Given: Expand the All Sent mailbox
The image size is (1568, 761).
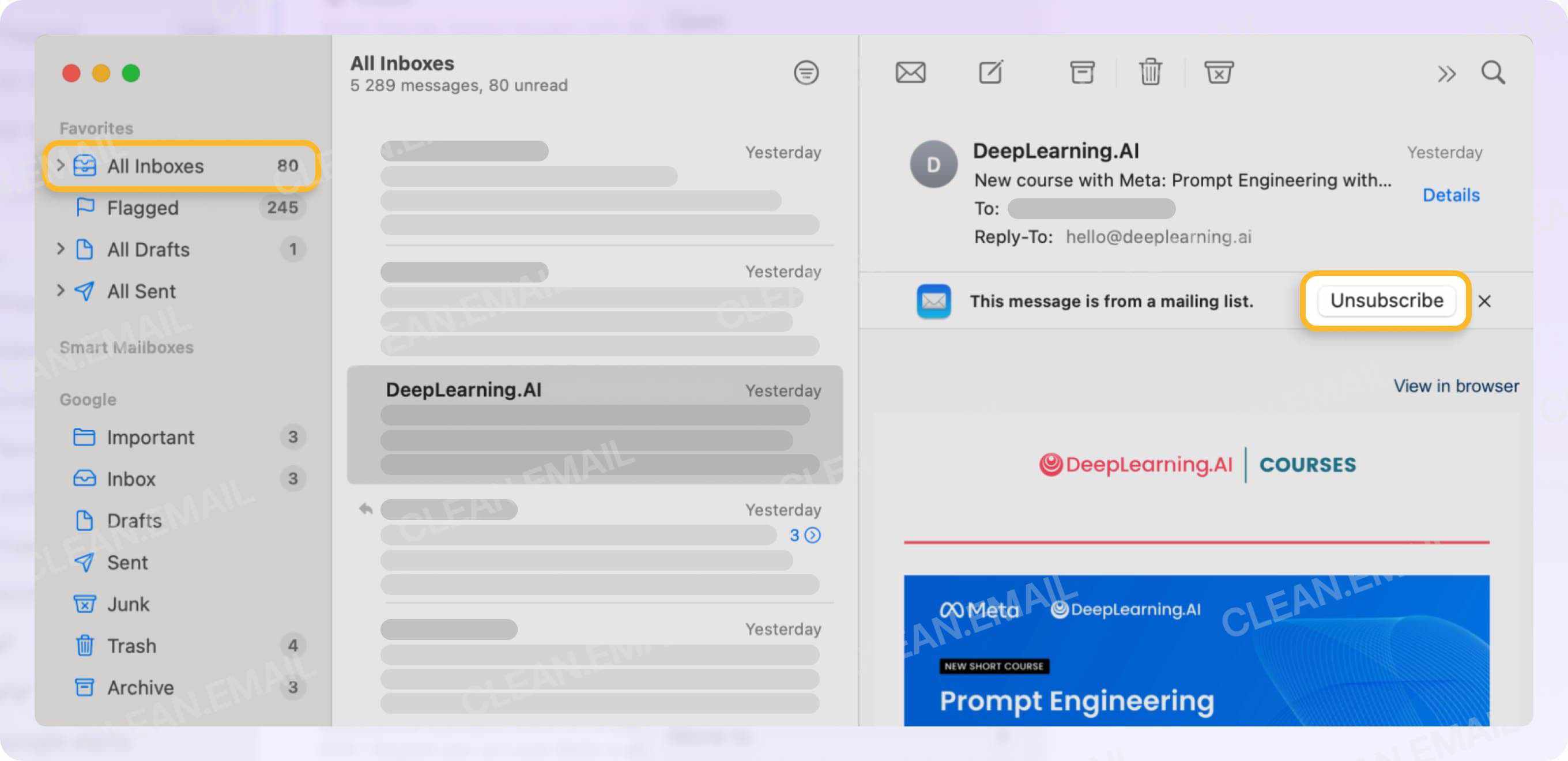Looking at the screenshot, I should 61,291.
